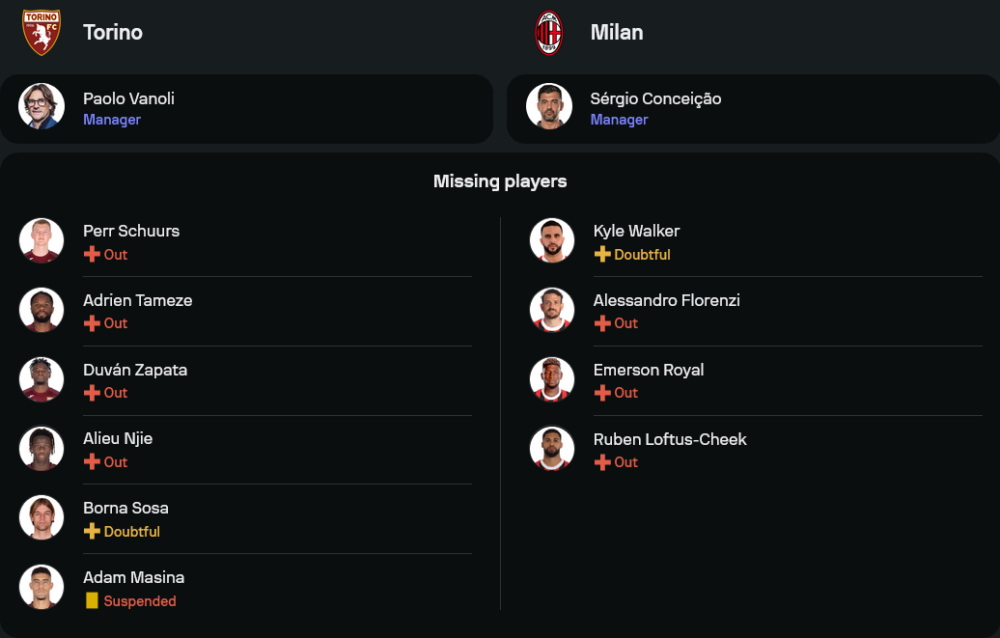Click Duván Zapata's red injury cross icon
1000x638 pixels.
pyautogui.click(x=92, y=393)
